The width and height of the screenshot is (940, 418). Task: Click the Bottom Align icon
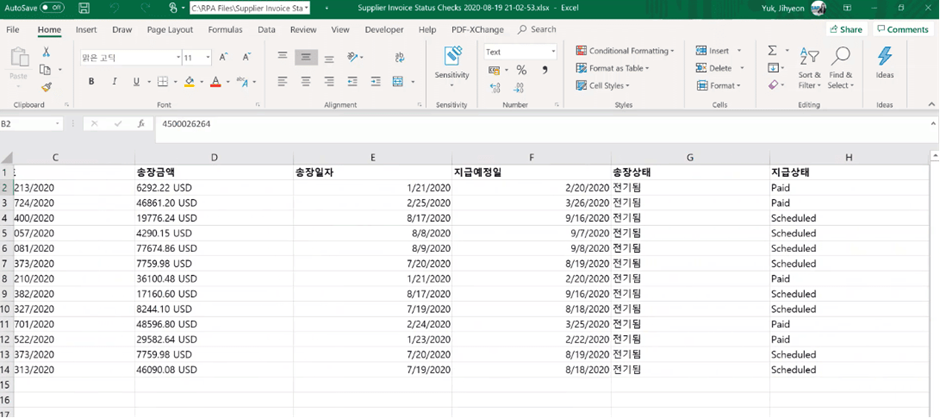(x=329, y=58)
